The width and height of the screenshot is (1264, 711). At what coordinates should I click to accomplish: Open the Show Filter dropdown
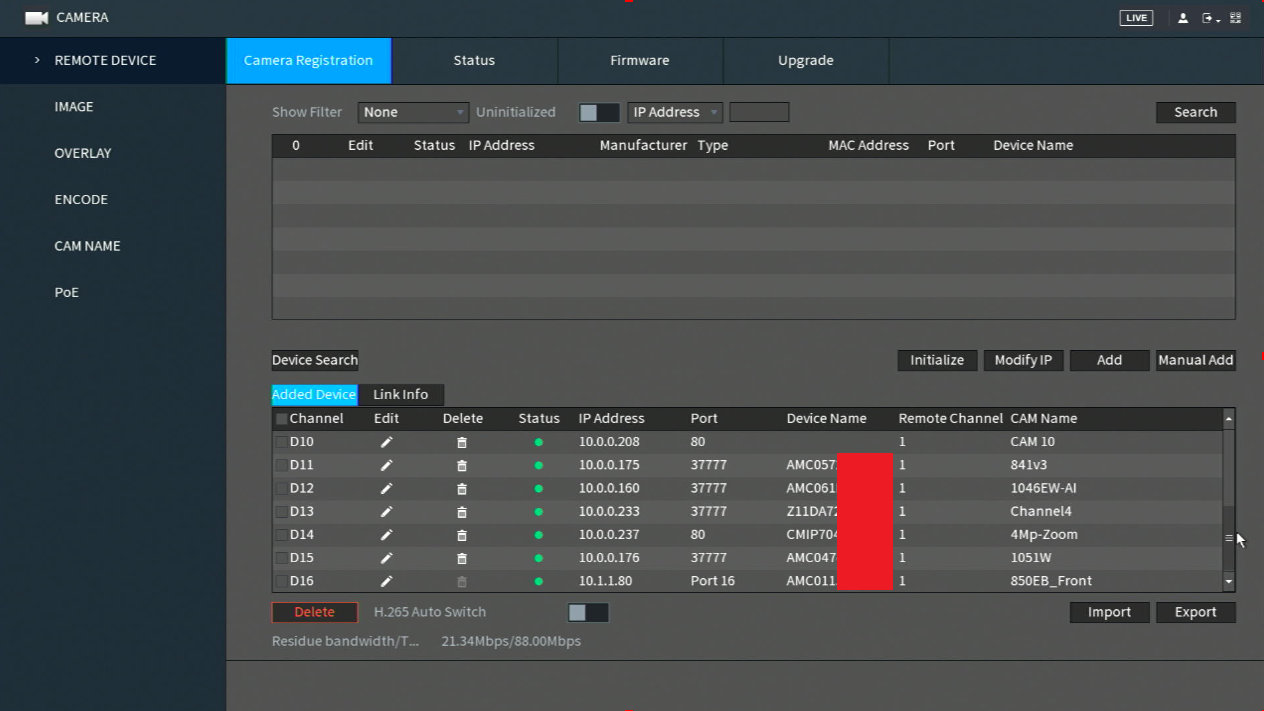[x=413, y=113]
